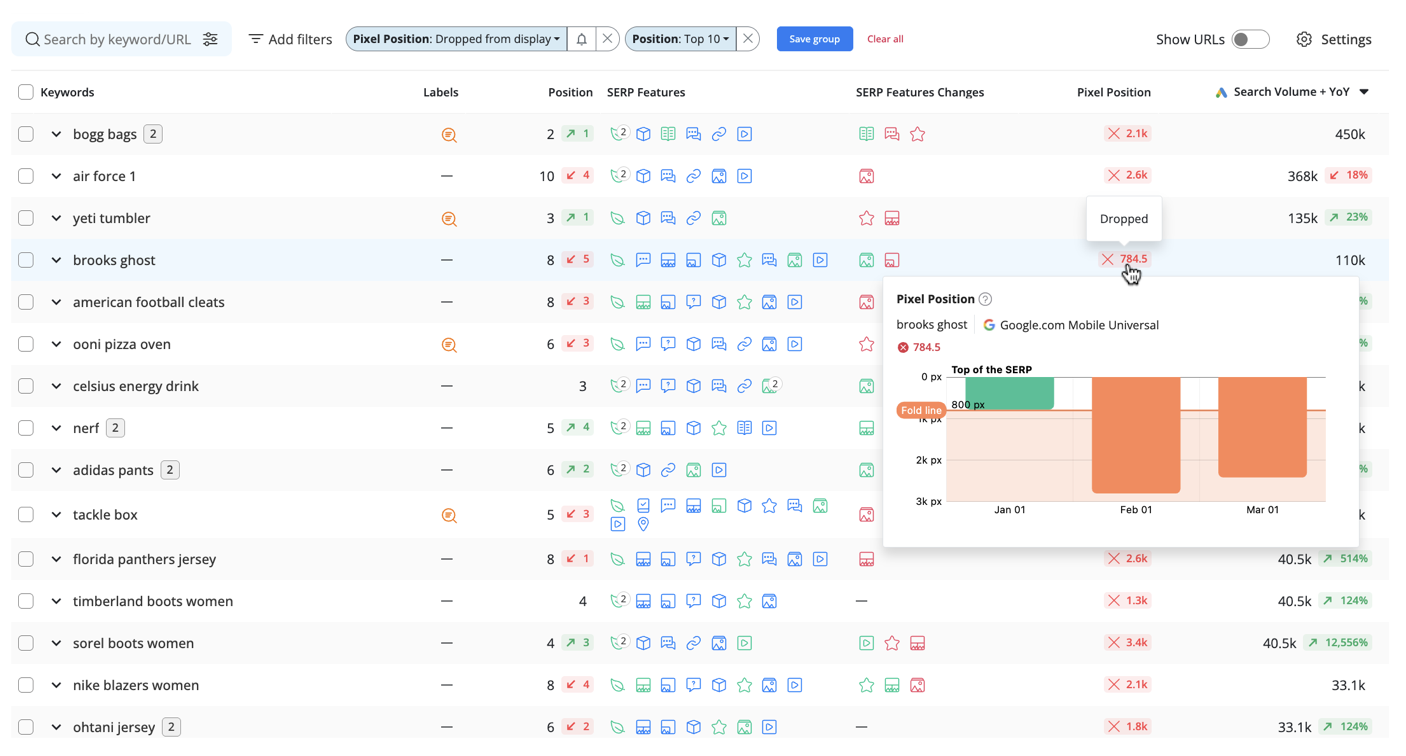Click star reviews icon in brooks ghost SERP features
1406x756 pixels.
click(744, 260)
